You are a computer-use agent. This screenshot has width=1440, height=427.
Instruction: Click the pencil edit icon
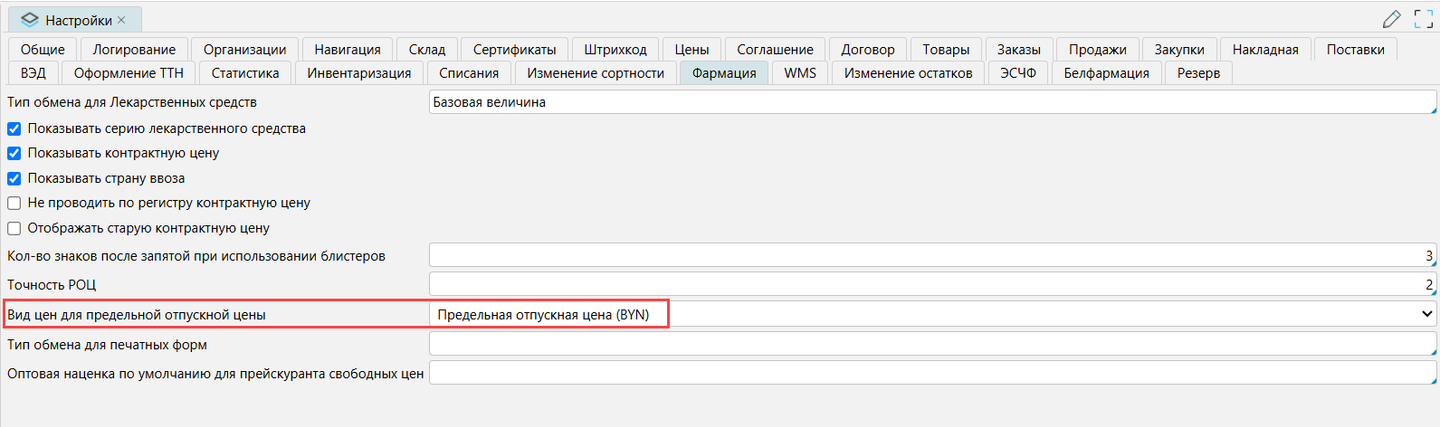click(x=1390, y=18)
